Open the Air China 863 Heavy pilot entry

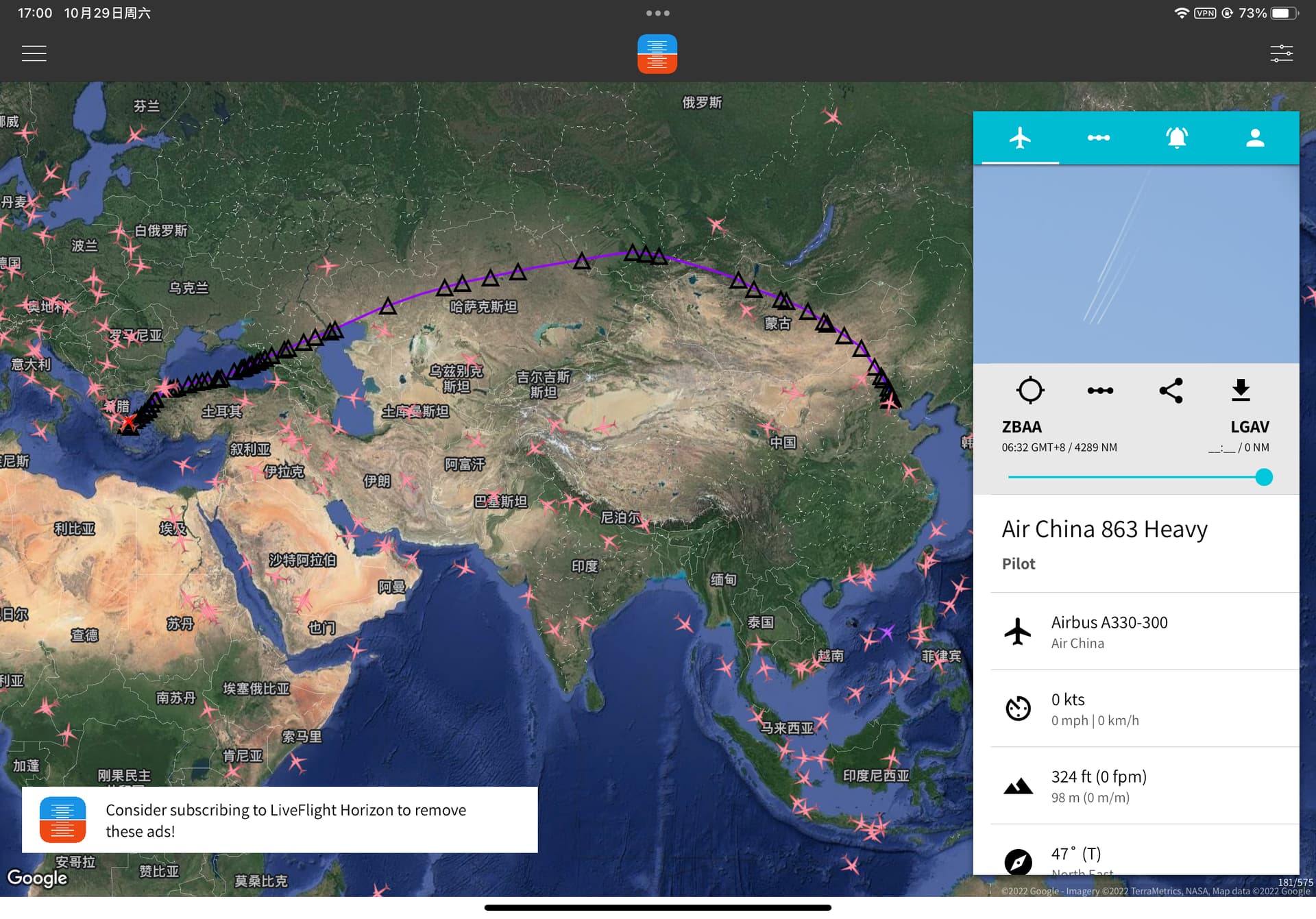pos(1104,529)
